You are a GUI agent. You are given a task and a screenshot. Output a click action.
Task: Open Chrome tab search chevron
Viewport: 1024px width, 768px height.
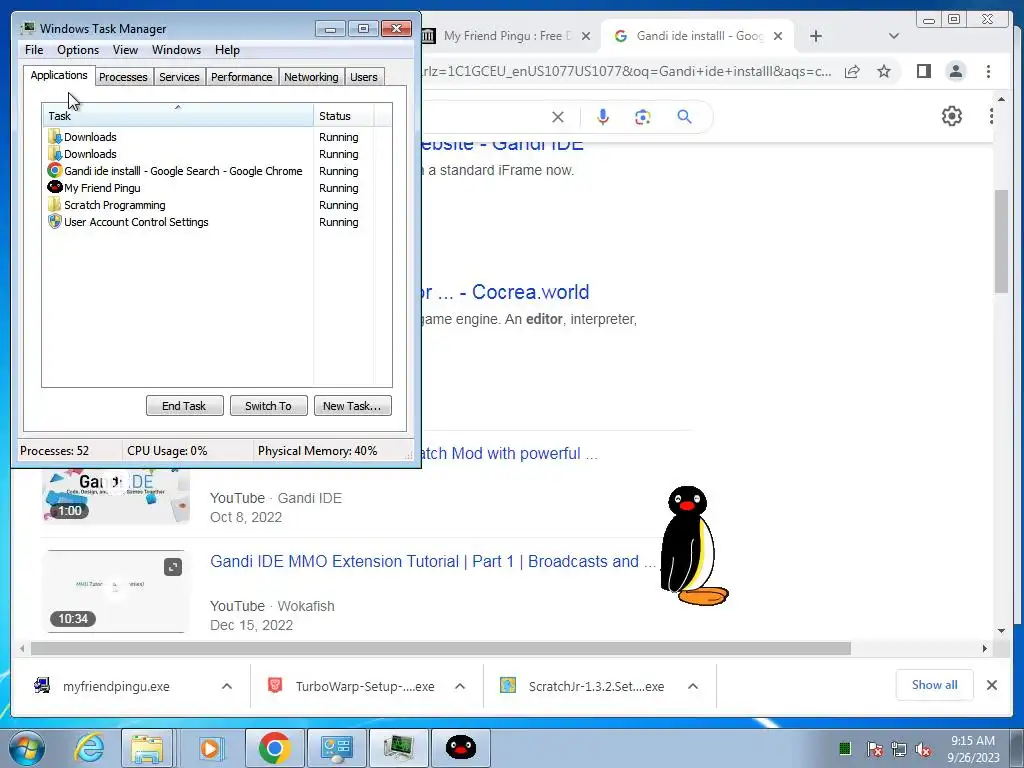click(893, 36)
